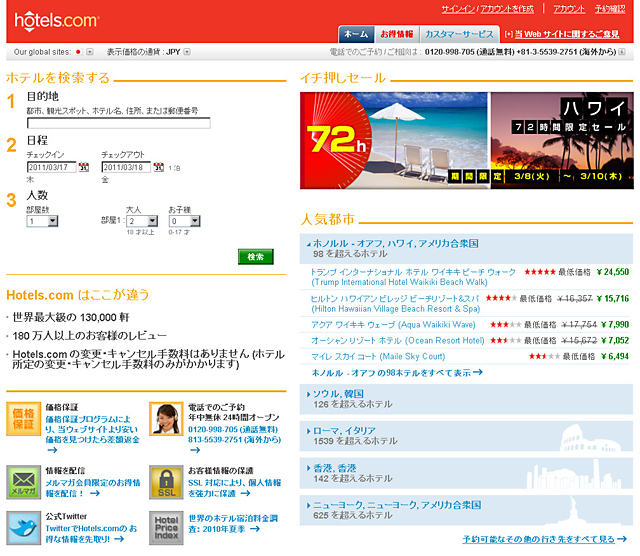Open the price guarantee program link

[x=92, y=429]
